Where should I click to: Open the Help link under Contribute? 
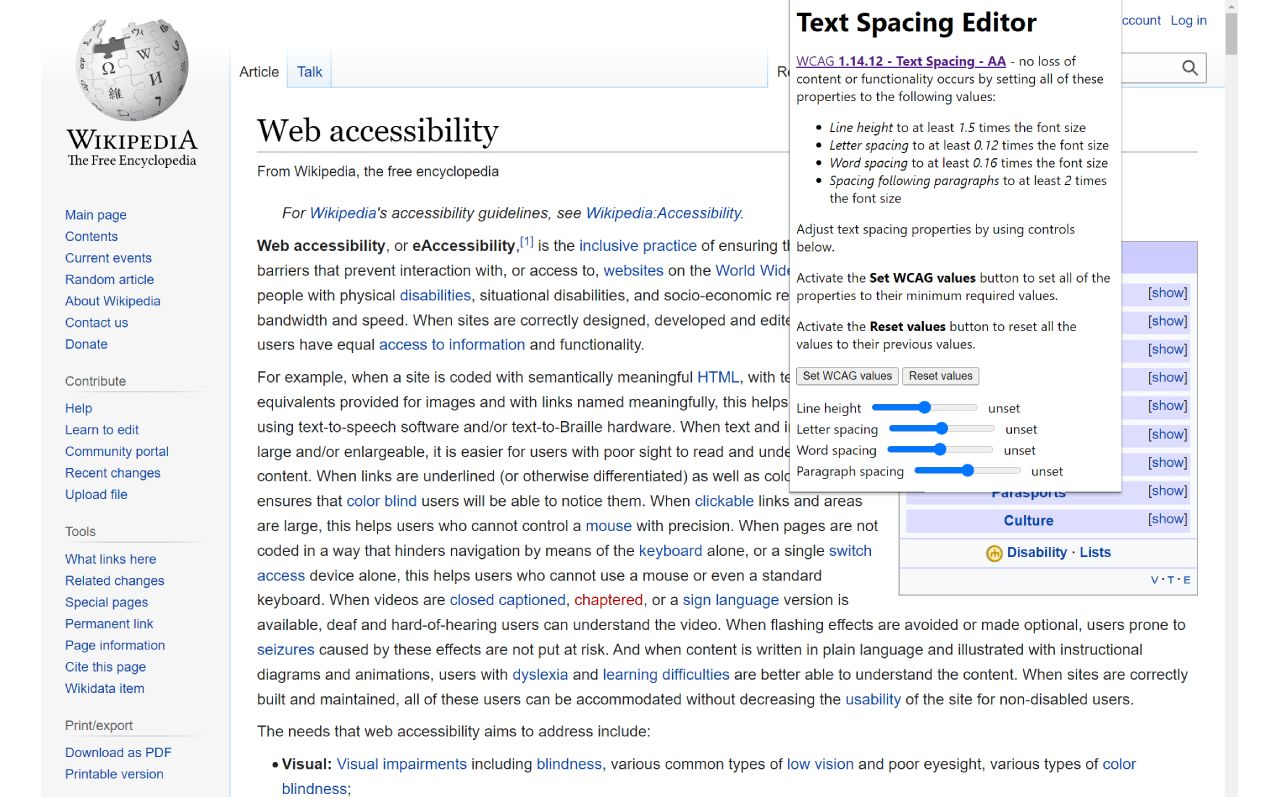(x=78, y=408)
